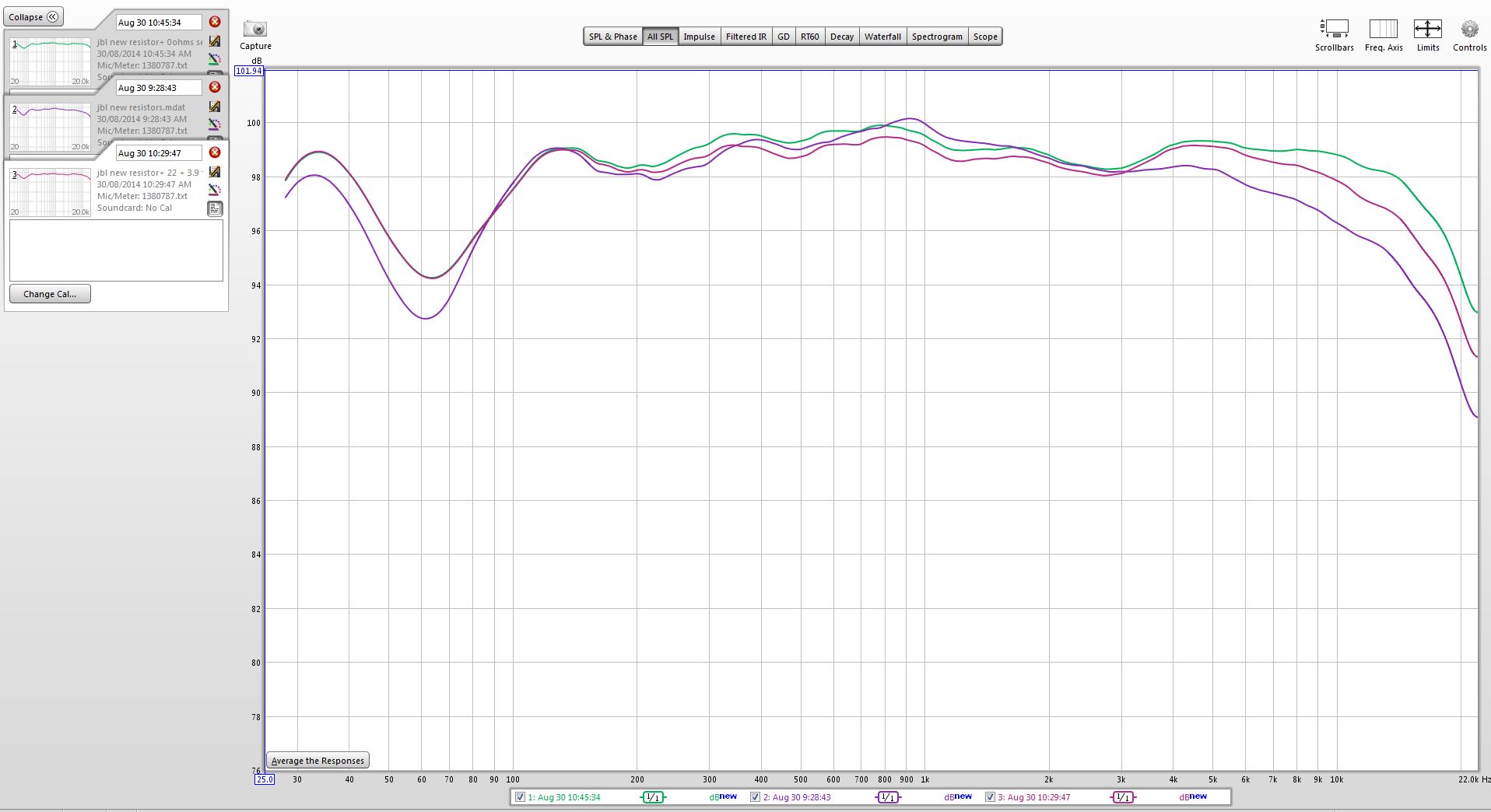The width and height of the screenshot is (1491, 812).
Task: Change trace colour icon for measurement 2
Action: 215,124
